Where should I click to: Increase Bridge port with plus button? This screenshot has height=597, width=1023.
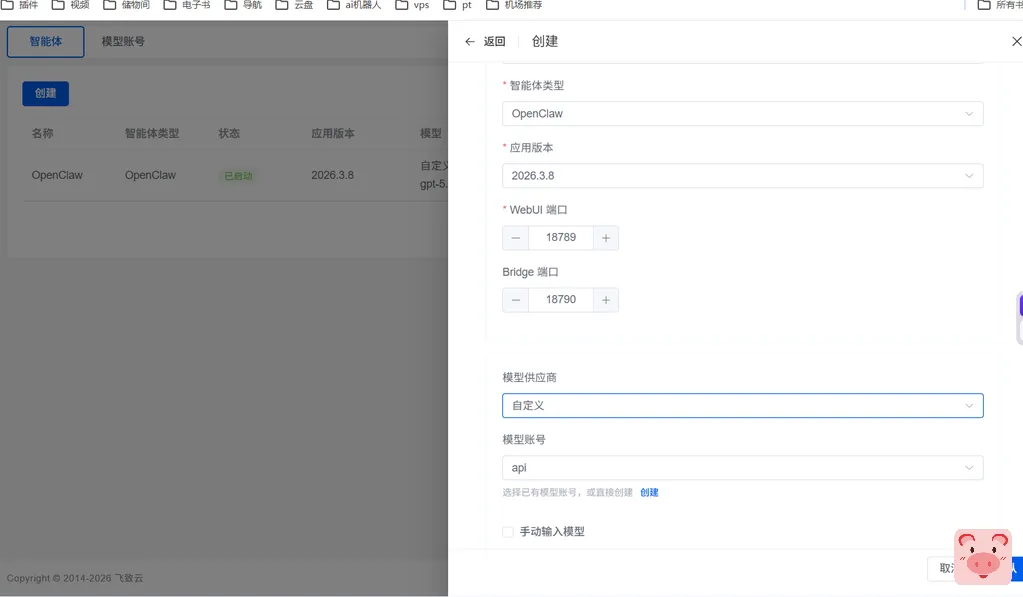606,300
